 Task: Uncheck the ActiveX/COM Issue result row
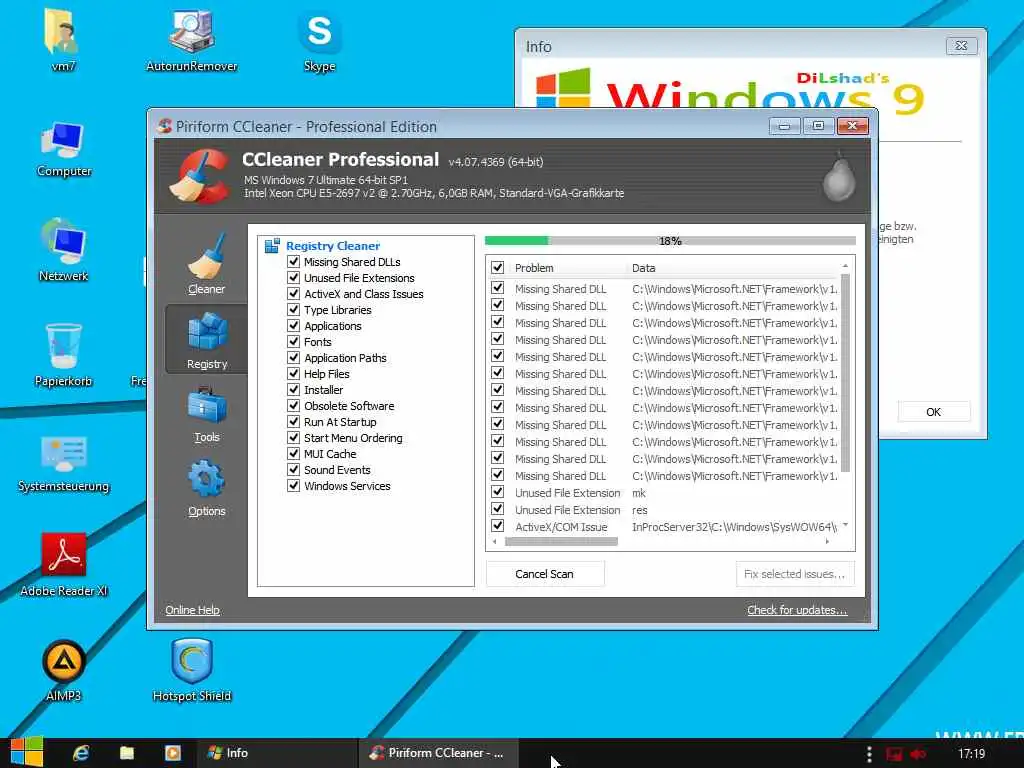(x=498, y=526)
